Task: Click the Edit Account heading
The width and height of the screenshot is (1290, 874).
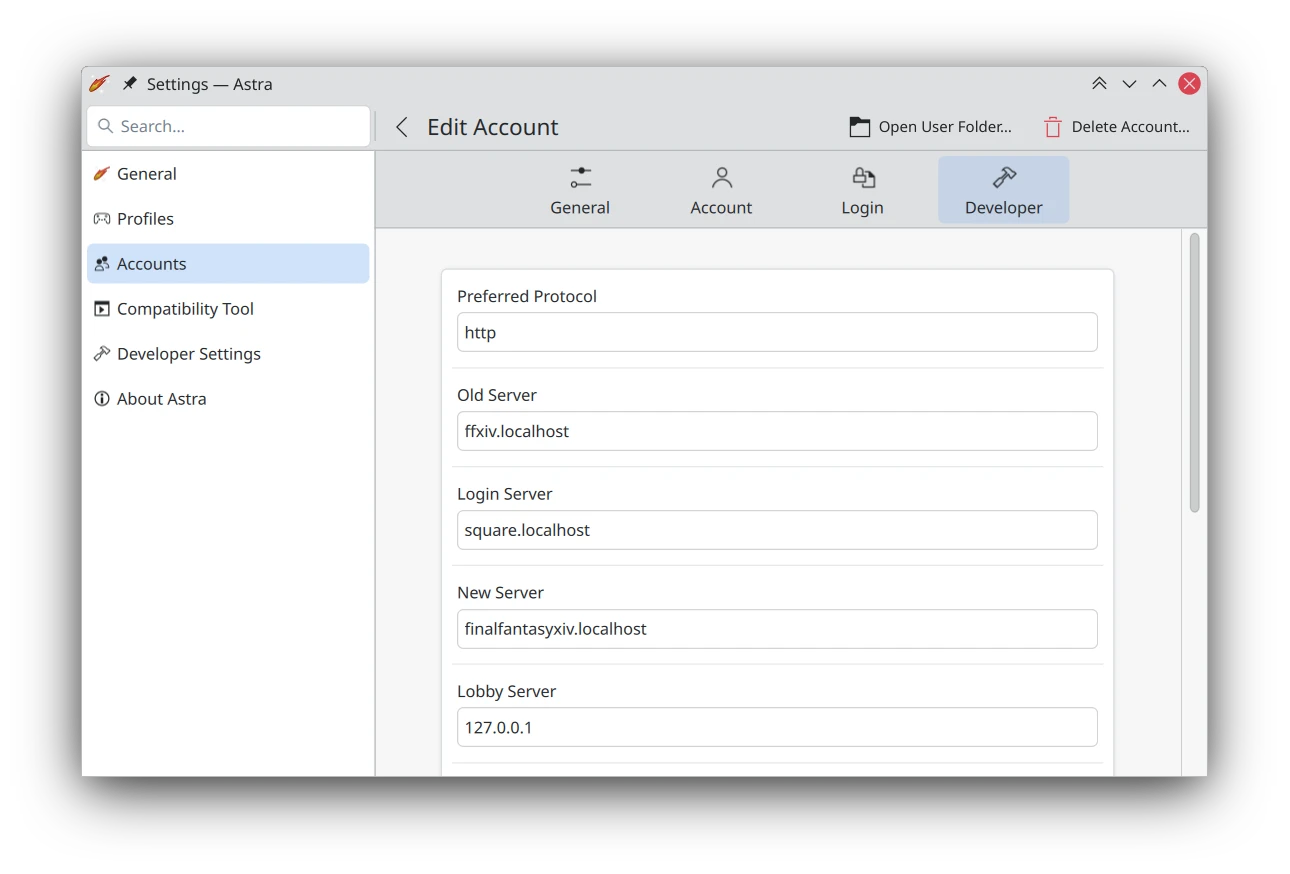Action: [x=492, y=127]
